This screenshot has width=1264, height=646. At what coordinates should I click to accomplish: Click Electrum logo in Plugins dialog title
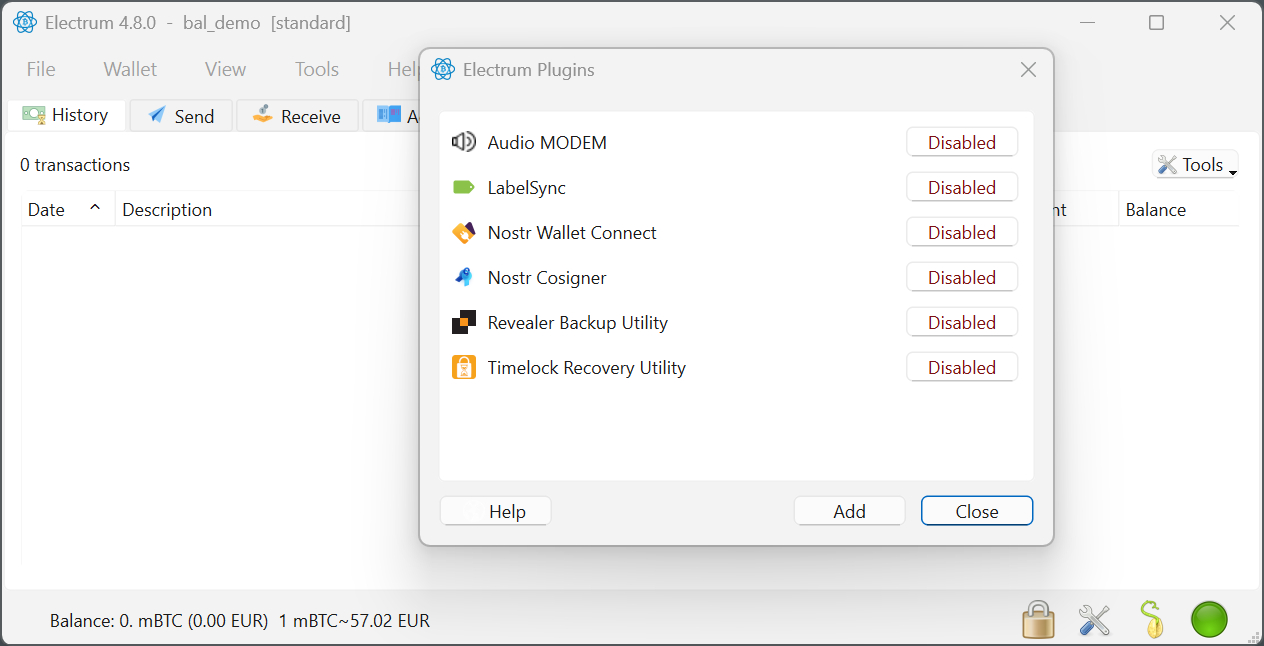[443, 69]
